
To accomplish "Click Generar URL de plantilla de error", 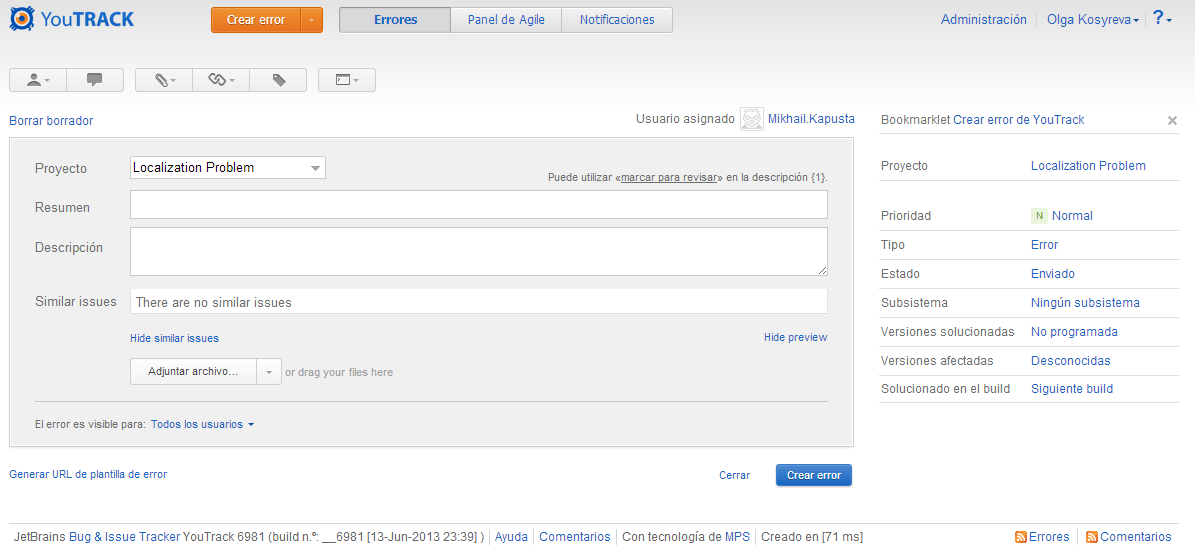I will point(88,474).
